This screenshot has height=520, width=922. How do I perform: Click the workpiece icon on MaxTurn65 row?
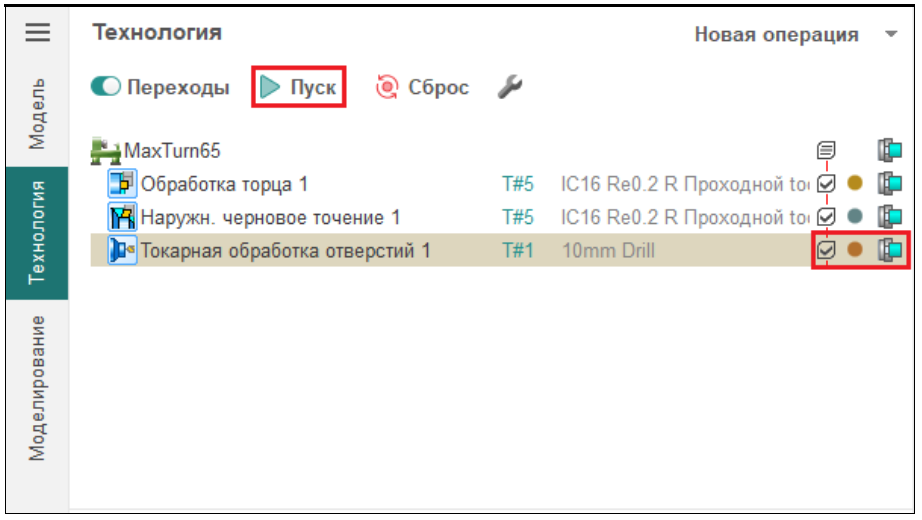889,152
